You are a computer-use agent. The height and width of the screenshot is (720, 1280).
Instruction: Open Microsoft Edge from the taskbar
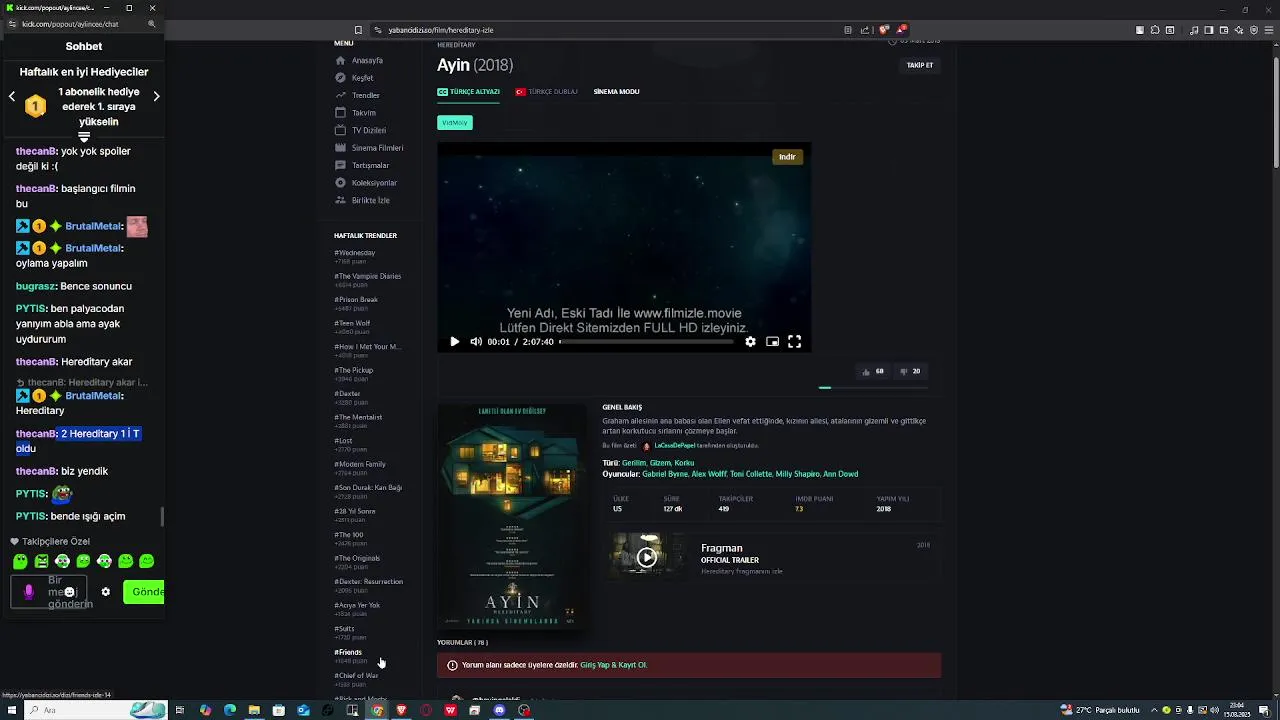(x=229, y=710)
